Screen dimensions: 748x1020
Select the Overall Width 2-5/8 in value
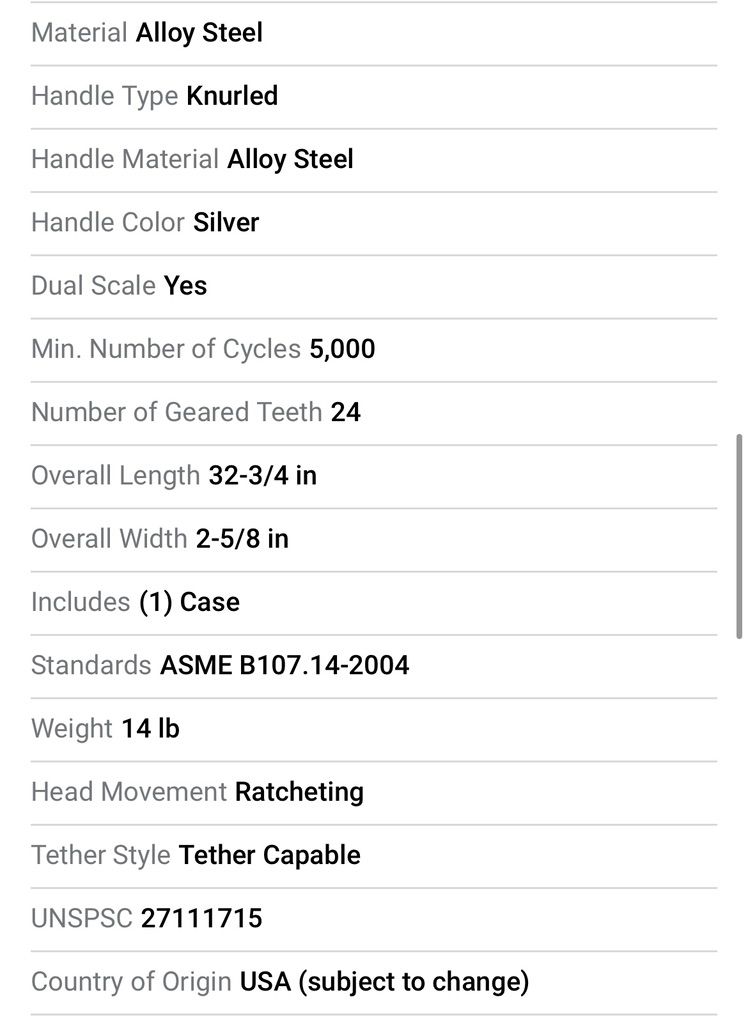click(242, 539)
